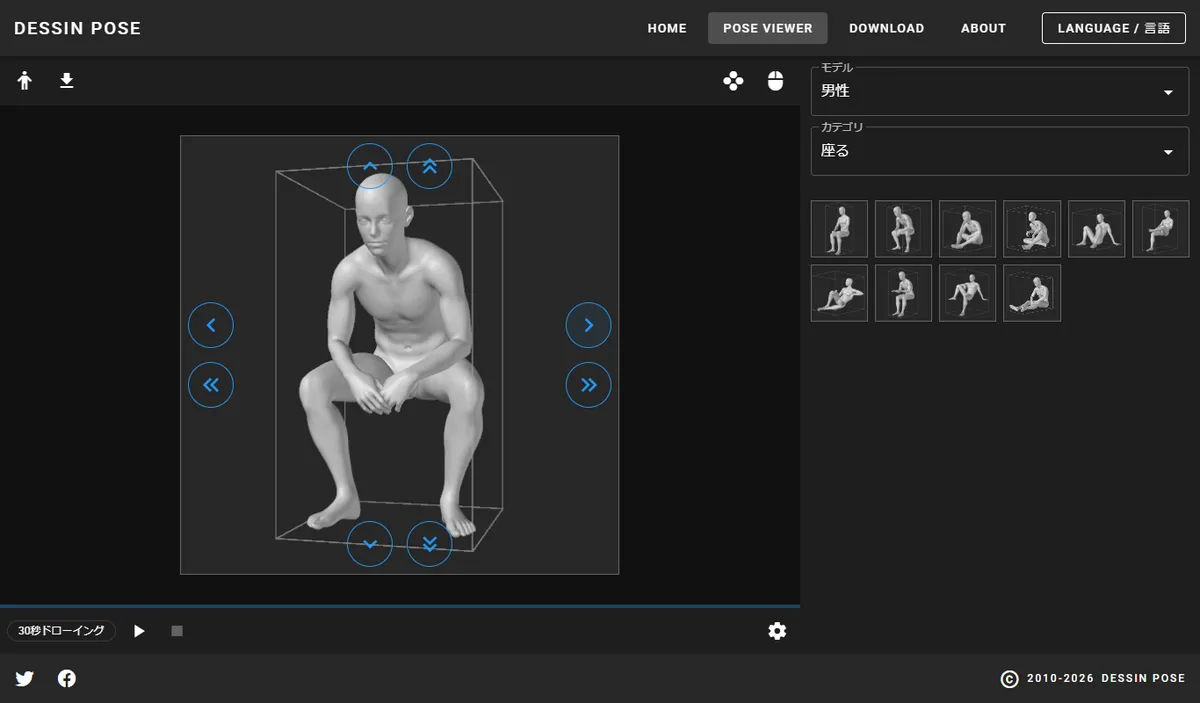Rotate pose left fast with double left chevron
Screen dimensions: 1200x703
[x=211, y=385]
